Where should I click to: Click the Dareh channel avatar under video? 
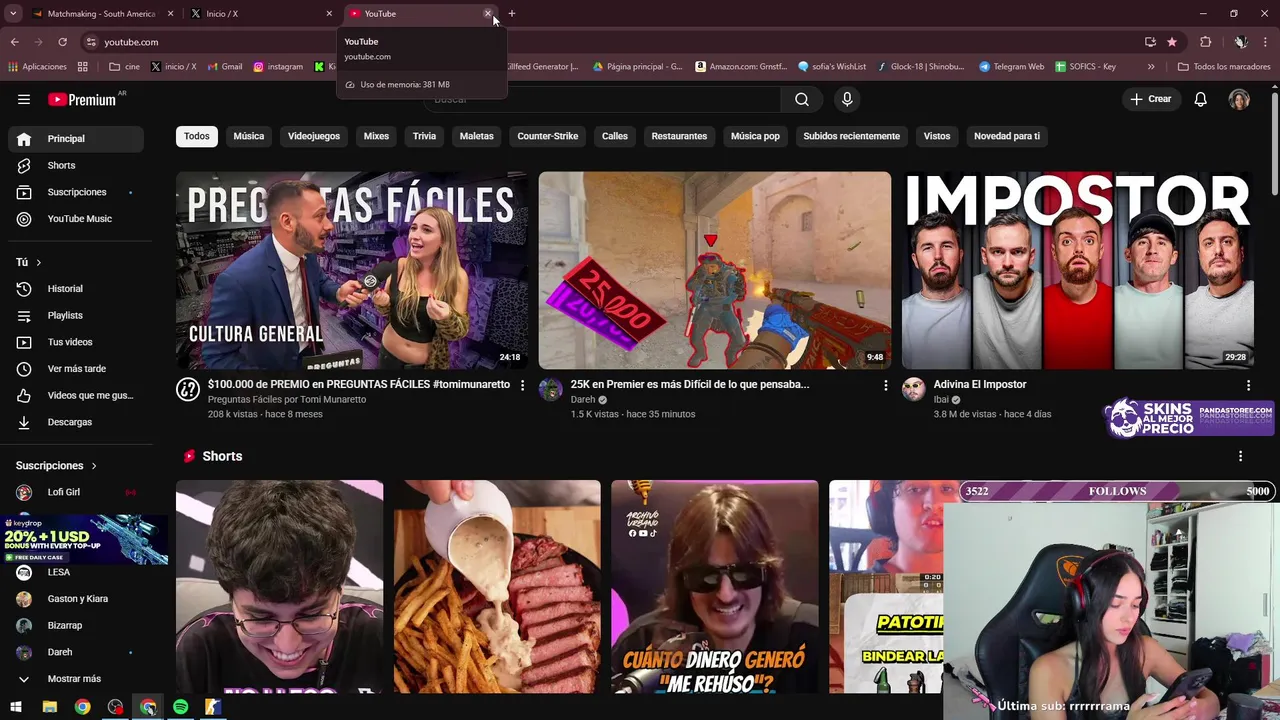click(x=550, y=390)
